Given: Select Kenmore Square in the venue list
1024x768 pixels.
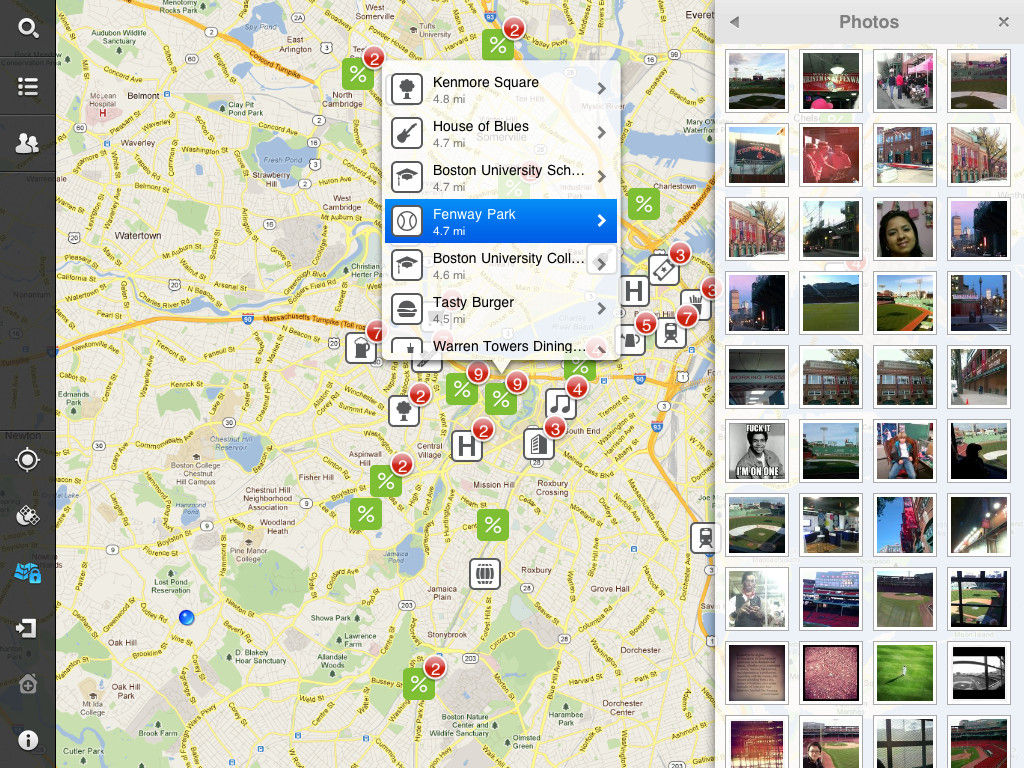Looking at the screenshot, I should pos(501,89).
